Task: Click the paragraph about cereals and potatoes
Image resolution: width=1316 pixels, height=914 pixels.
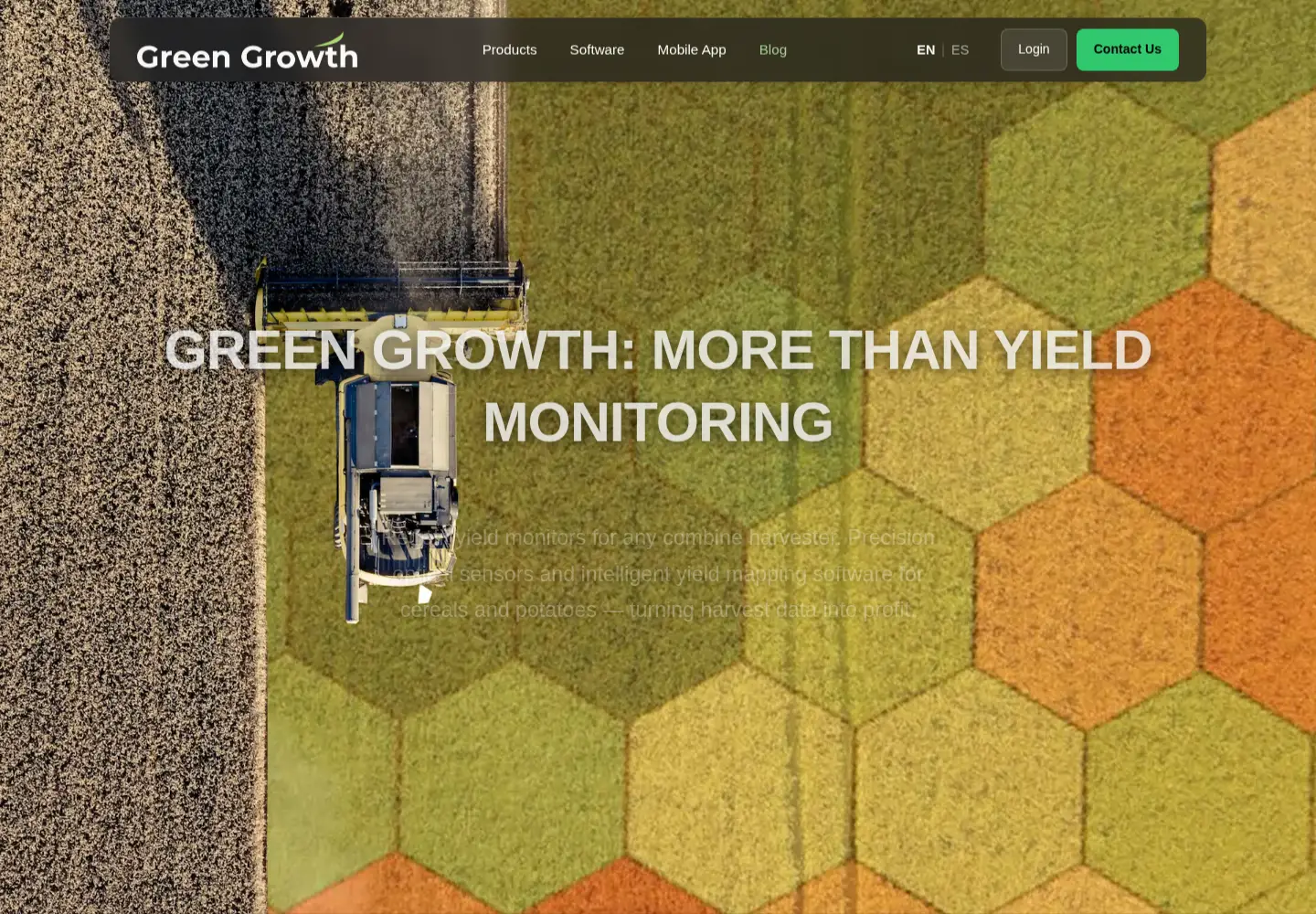Action: coord(658,573)
